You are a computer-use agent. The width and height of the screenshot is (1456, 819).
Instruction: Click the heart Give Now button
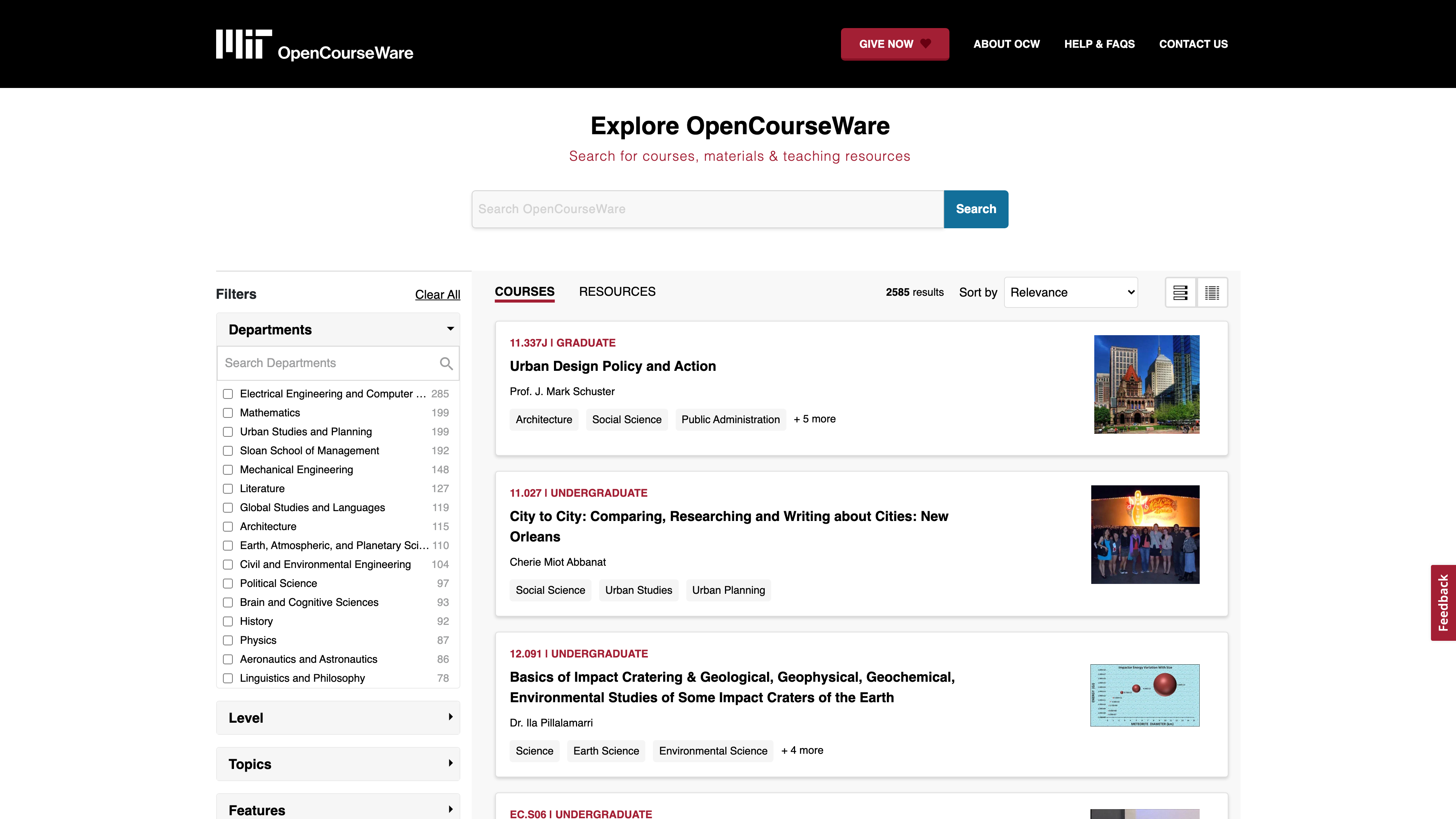coord(895,44)
